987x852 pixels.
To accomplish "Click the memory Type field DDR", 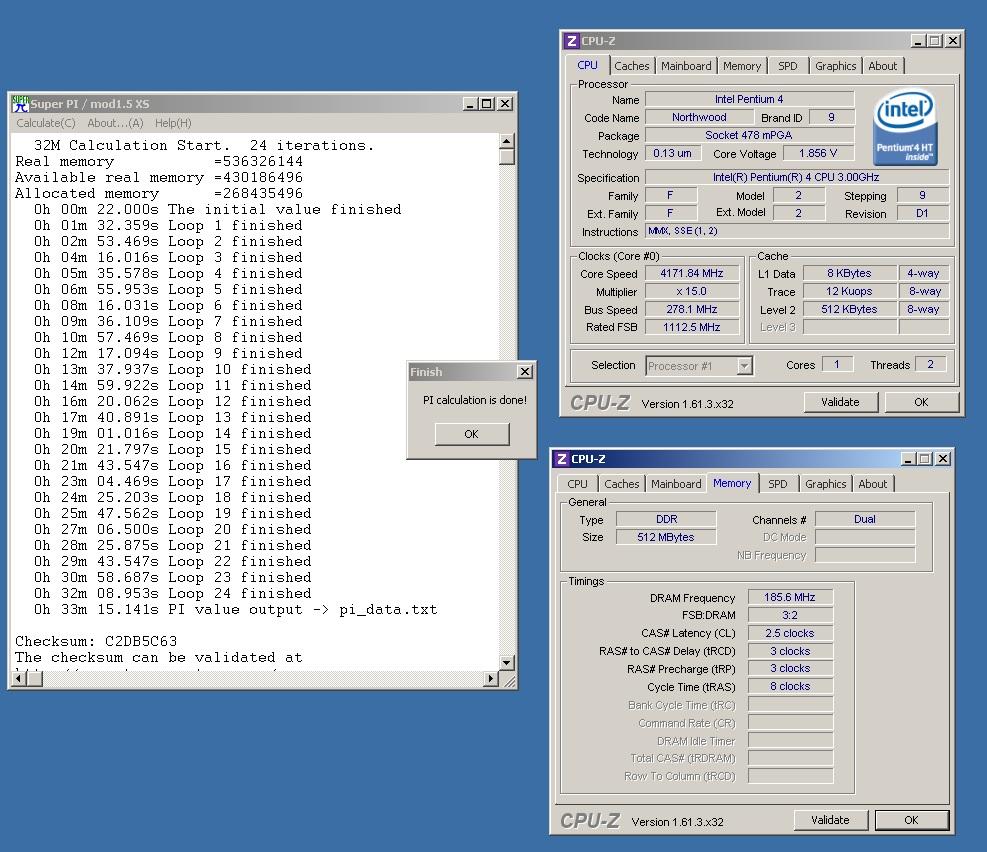I will [x=666, y=519].
